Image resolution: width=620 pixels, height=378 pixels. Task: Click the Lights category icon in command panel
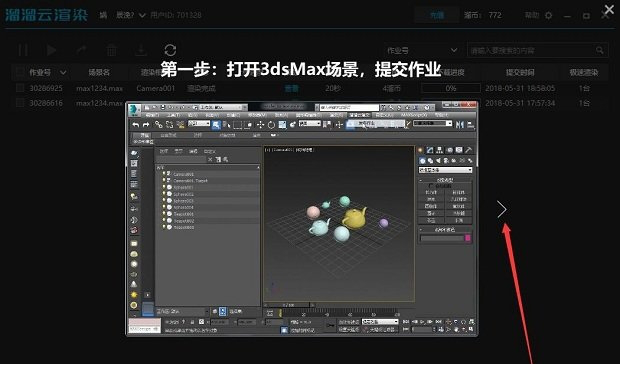coord(438,161)
